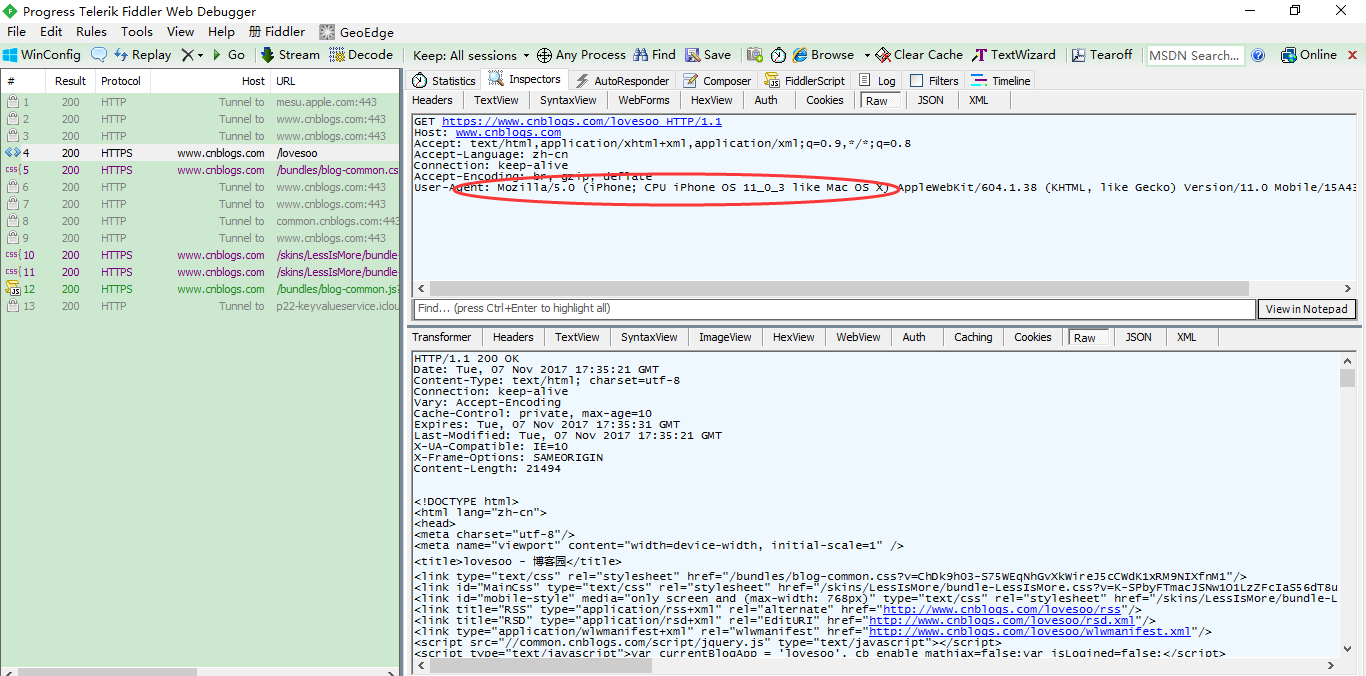Sort sessions by Result column header
Image resolution: width=1366 pixels, height=676 pixels.
tap(70, 81)
